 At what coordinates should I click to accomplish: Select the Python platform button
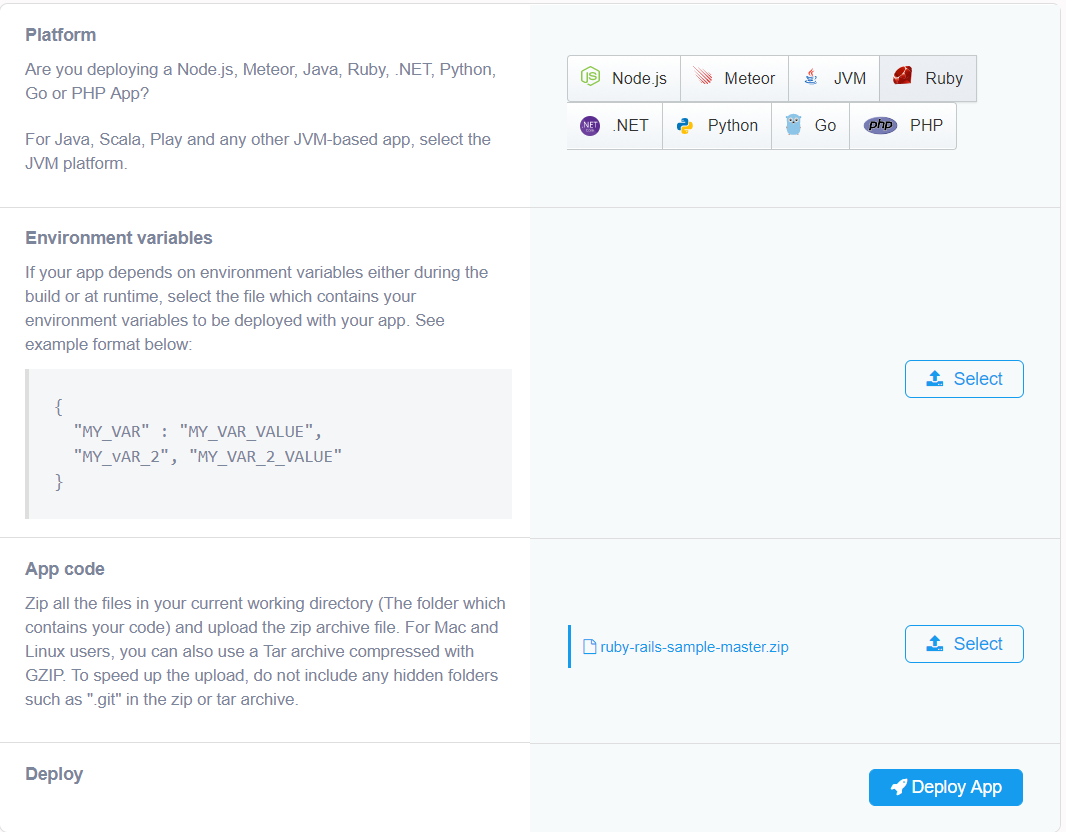[717, 126]
